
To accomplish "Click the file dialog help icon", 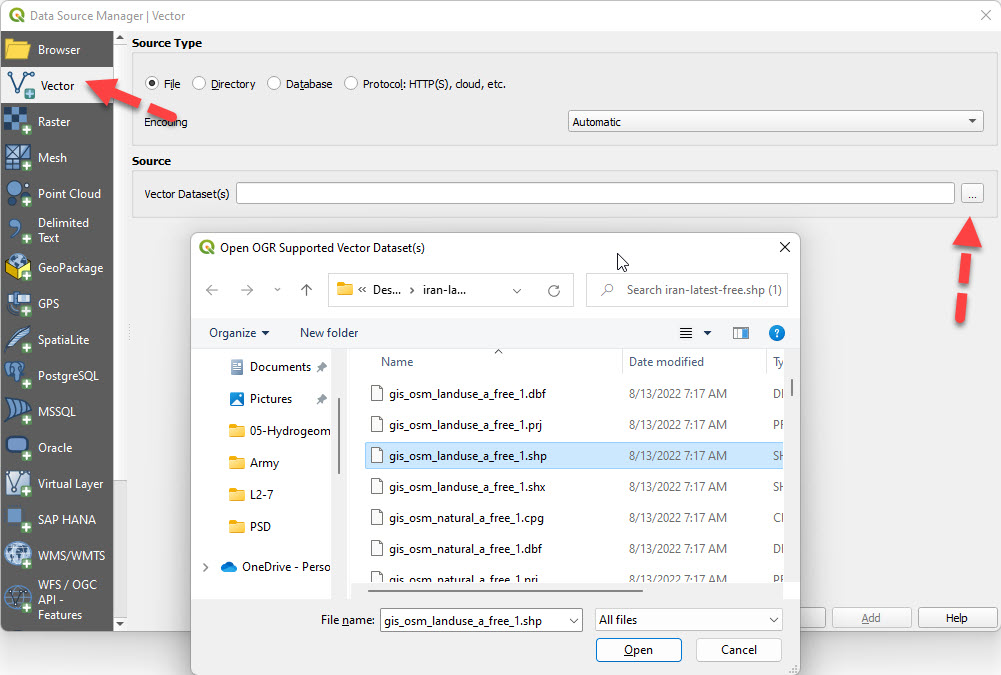I will click(777, 333).
